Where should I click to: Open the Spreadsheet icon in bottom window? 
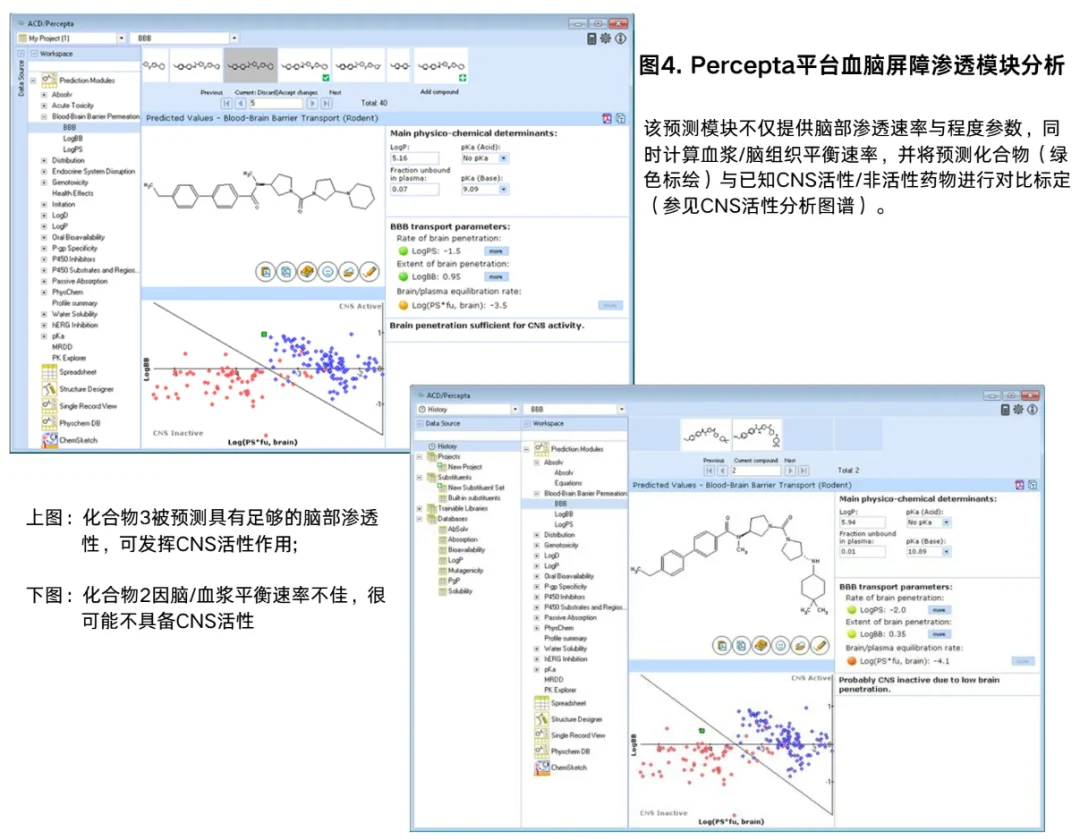[x=541, y=703]
